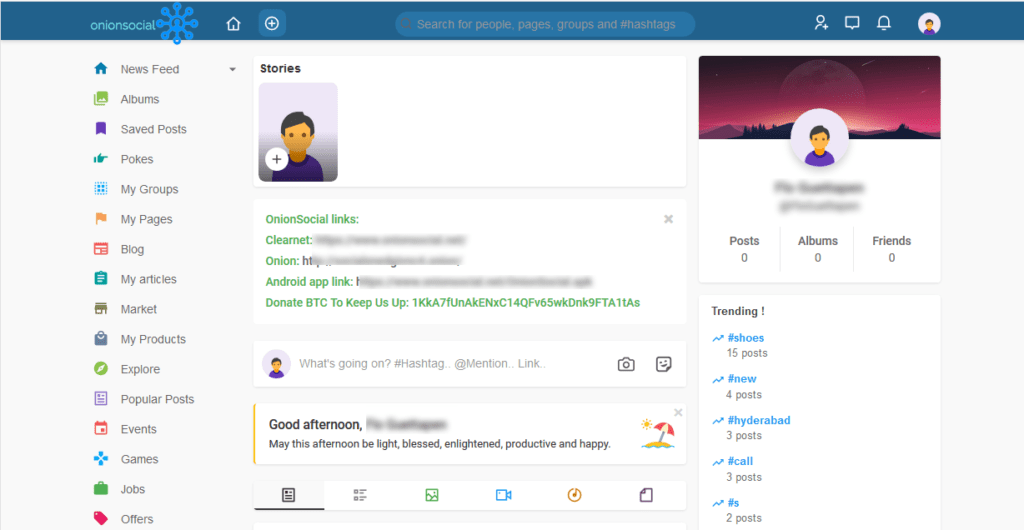Open the sticker/emoji icon in post box
The height and width of the screenshot is (530, 1024).
click(664, 364)
